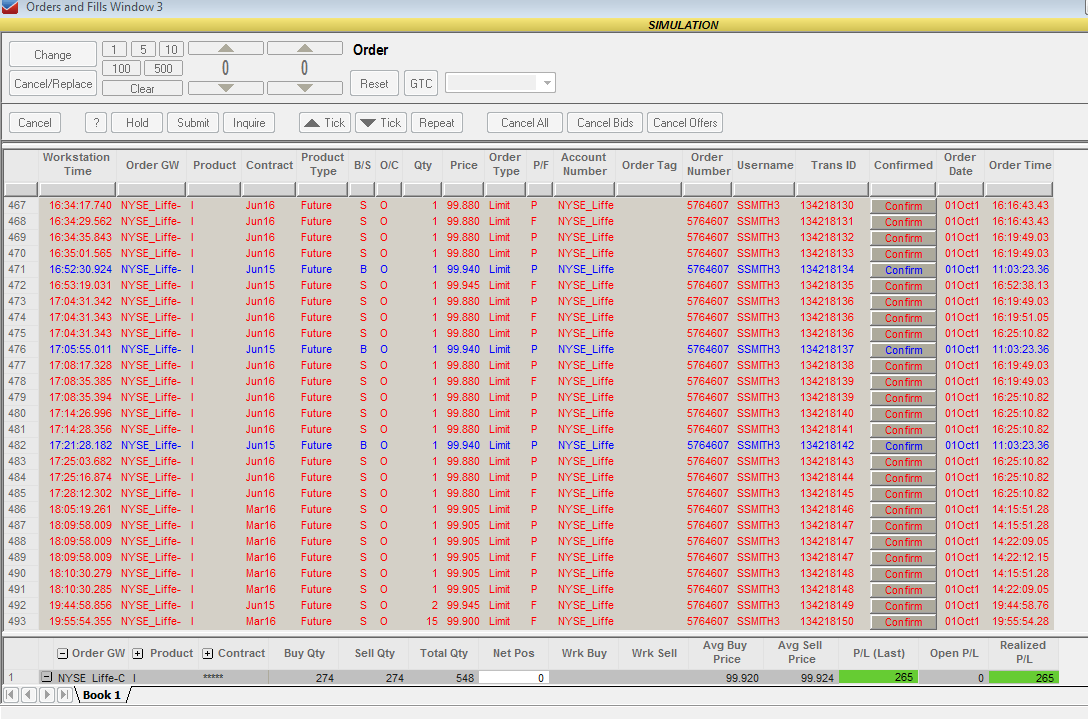Click the Tick down arrow button
Image resolution: width=1088 pixels, height=719 pixels.
(x=381, y=123)
